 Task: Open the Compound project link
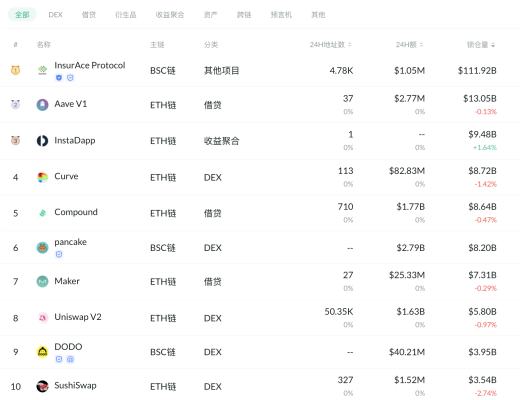click(76, 212)
